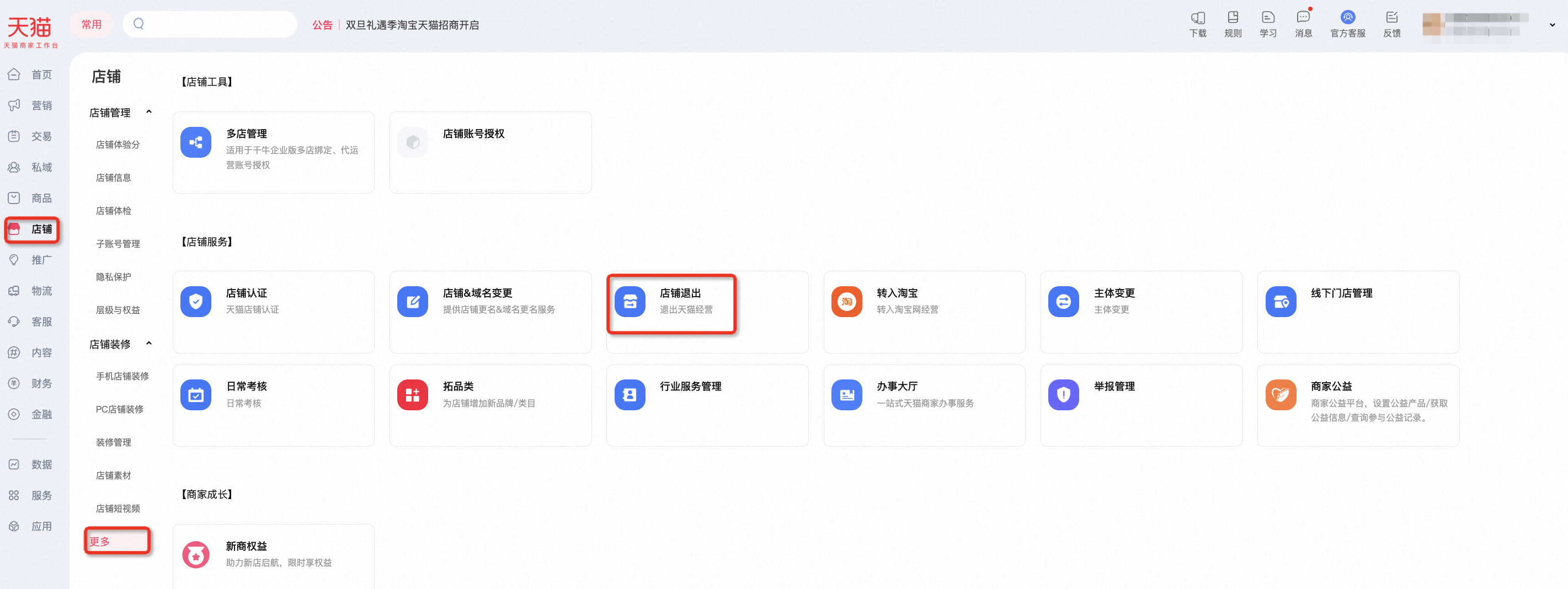Open 推广 in the sidebar
The width and height of the screenshot is (1568, 589).
[x=30, y=260]
